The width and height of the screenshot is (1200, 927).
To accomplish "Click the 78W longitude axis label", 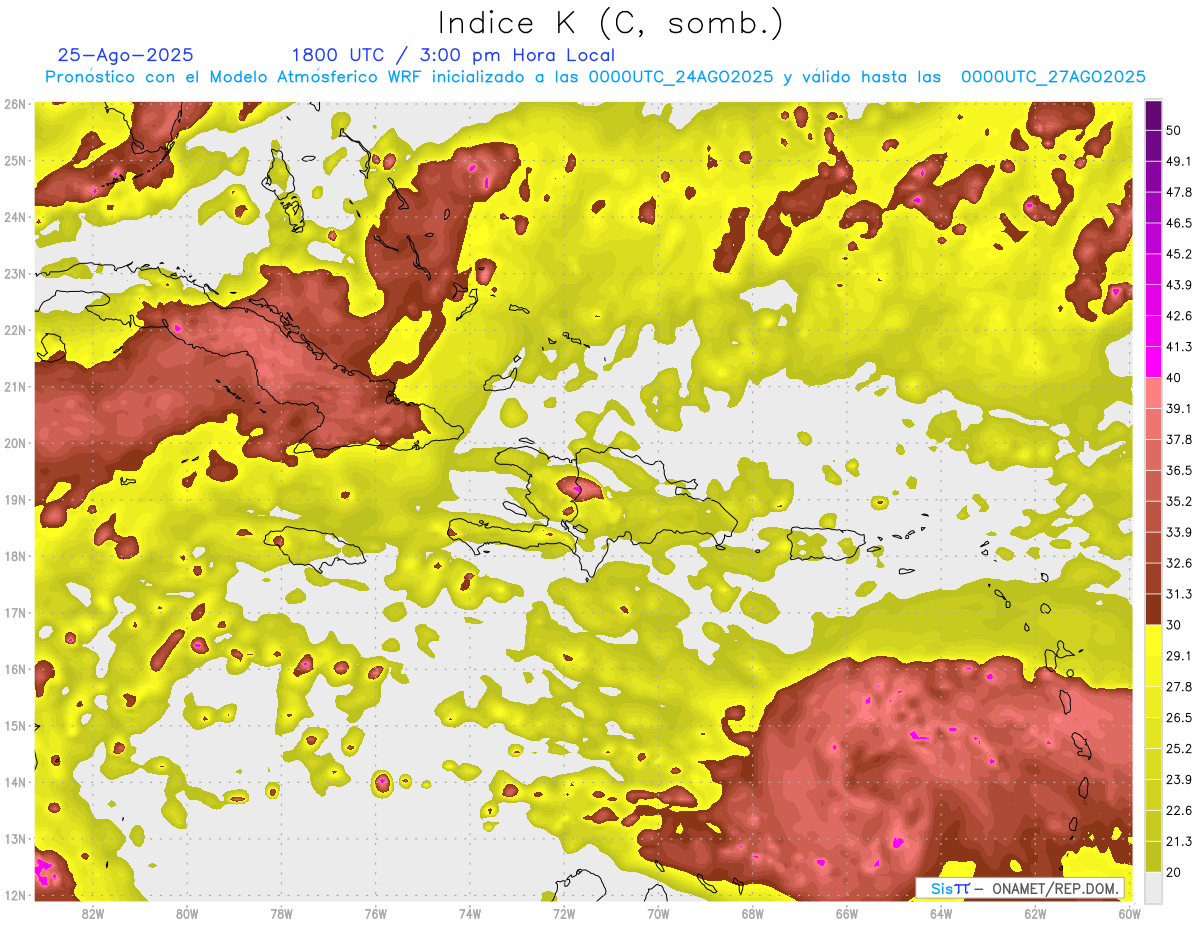I will coord(281,913).
